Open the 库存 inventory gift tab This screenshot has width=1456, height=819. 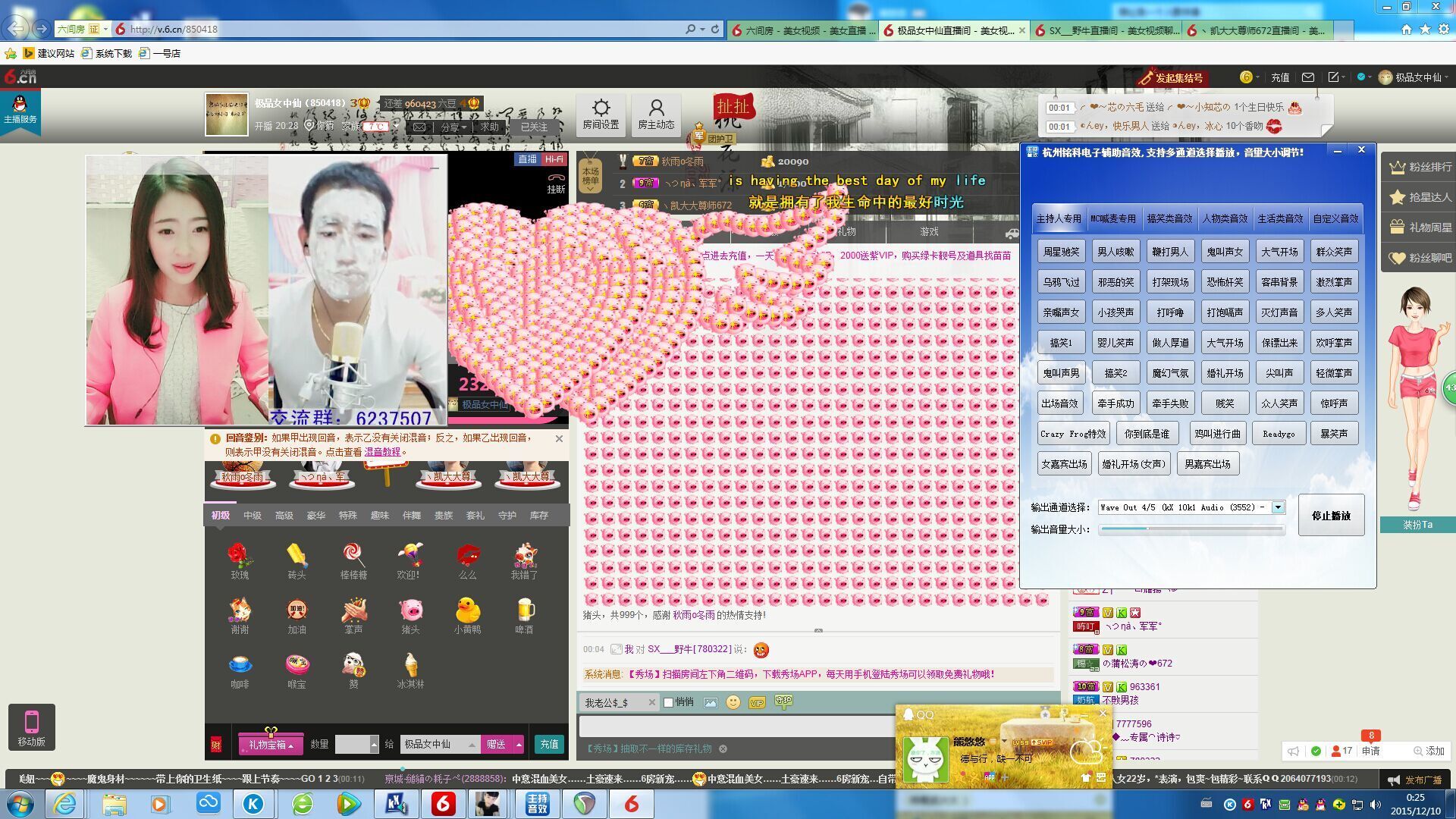[539, 516]
